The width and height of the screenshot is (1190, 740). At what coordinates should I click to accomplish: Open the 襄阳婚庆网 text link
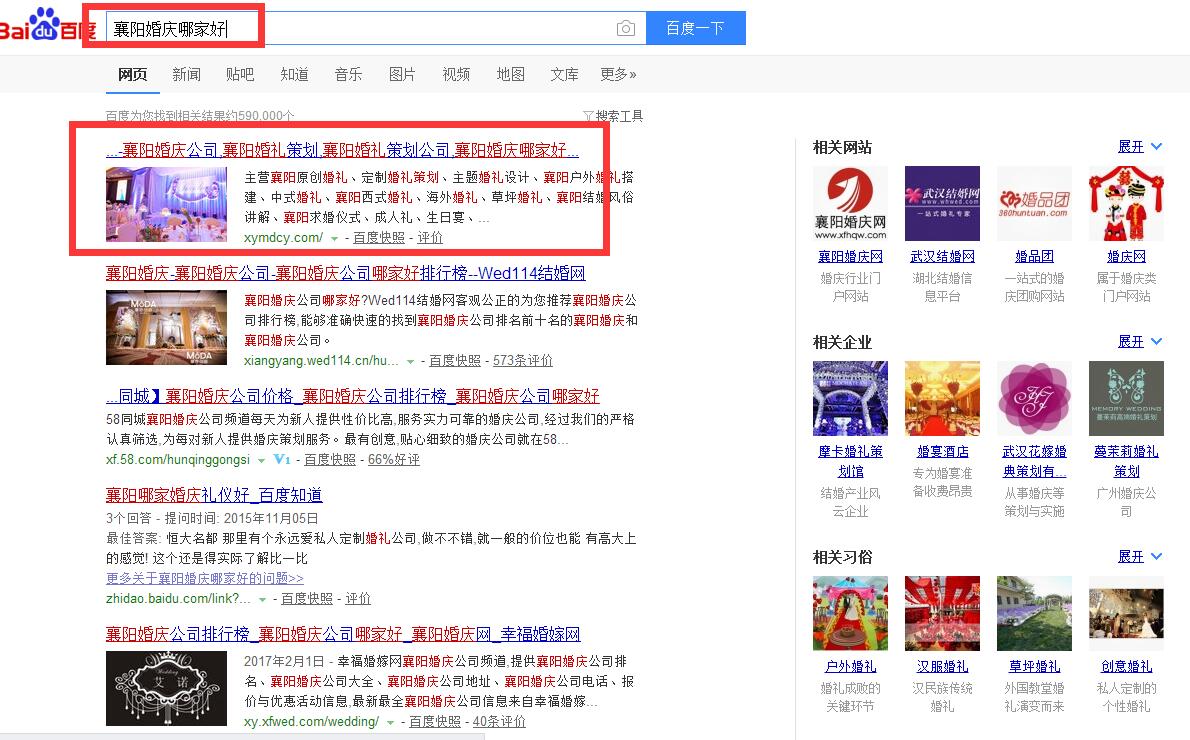850,257
